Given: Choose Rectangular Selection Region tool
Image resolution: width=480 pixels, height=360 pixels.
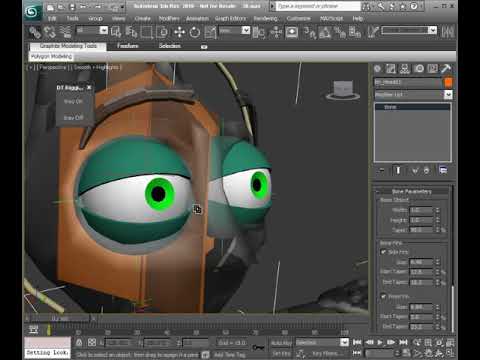Looking at the screenshot, I should pyautogui.click(x=147, y=32).
